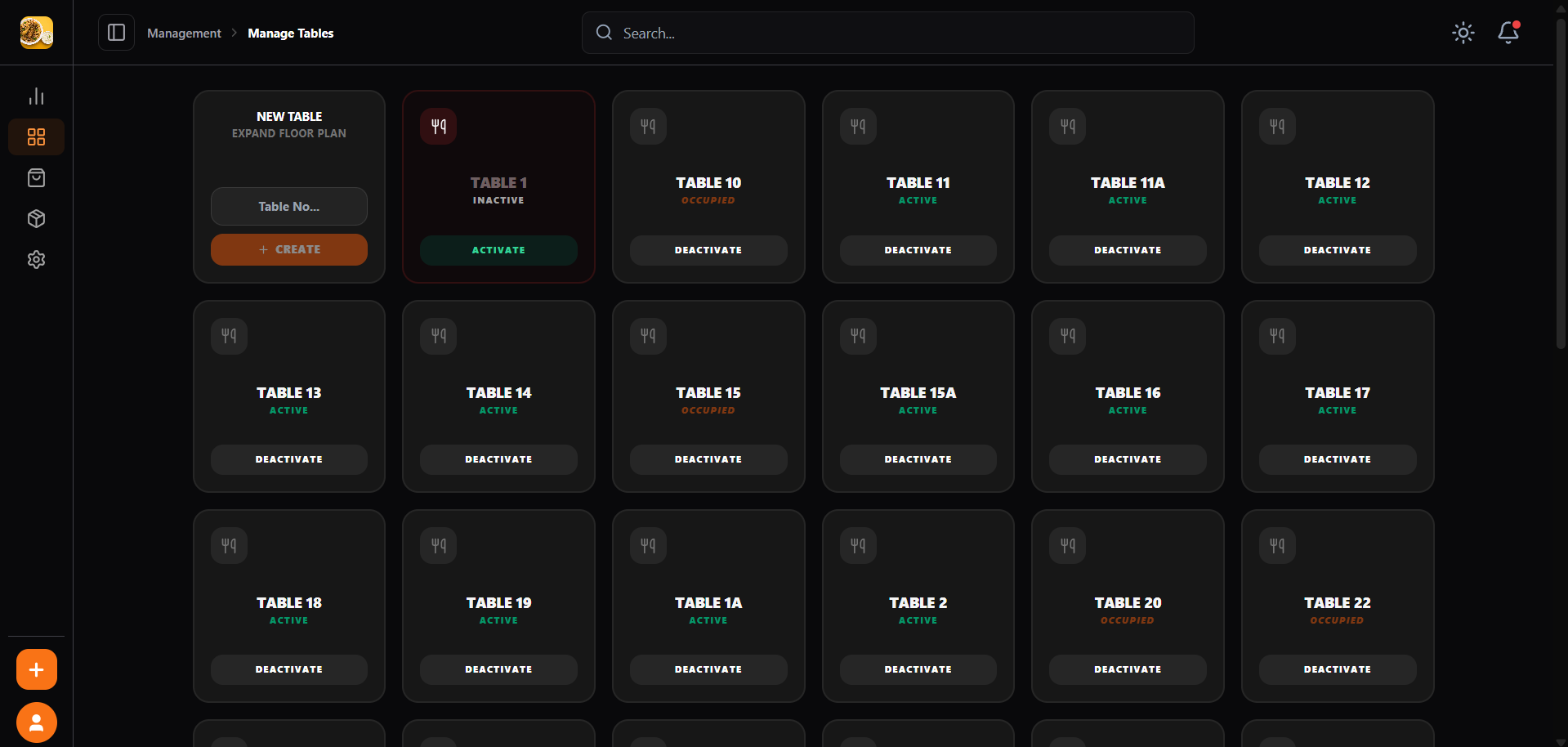Viewport: 1568px width, 747px height.
Task: Click the utensils icon on Table 15A
Action: coord(858,336)
